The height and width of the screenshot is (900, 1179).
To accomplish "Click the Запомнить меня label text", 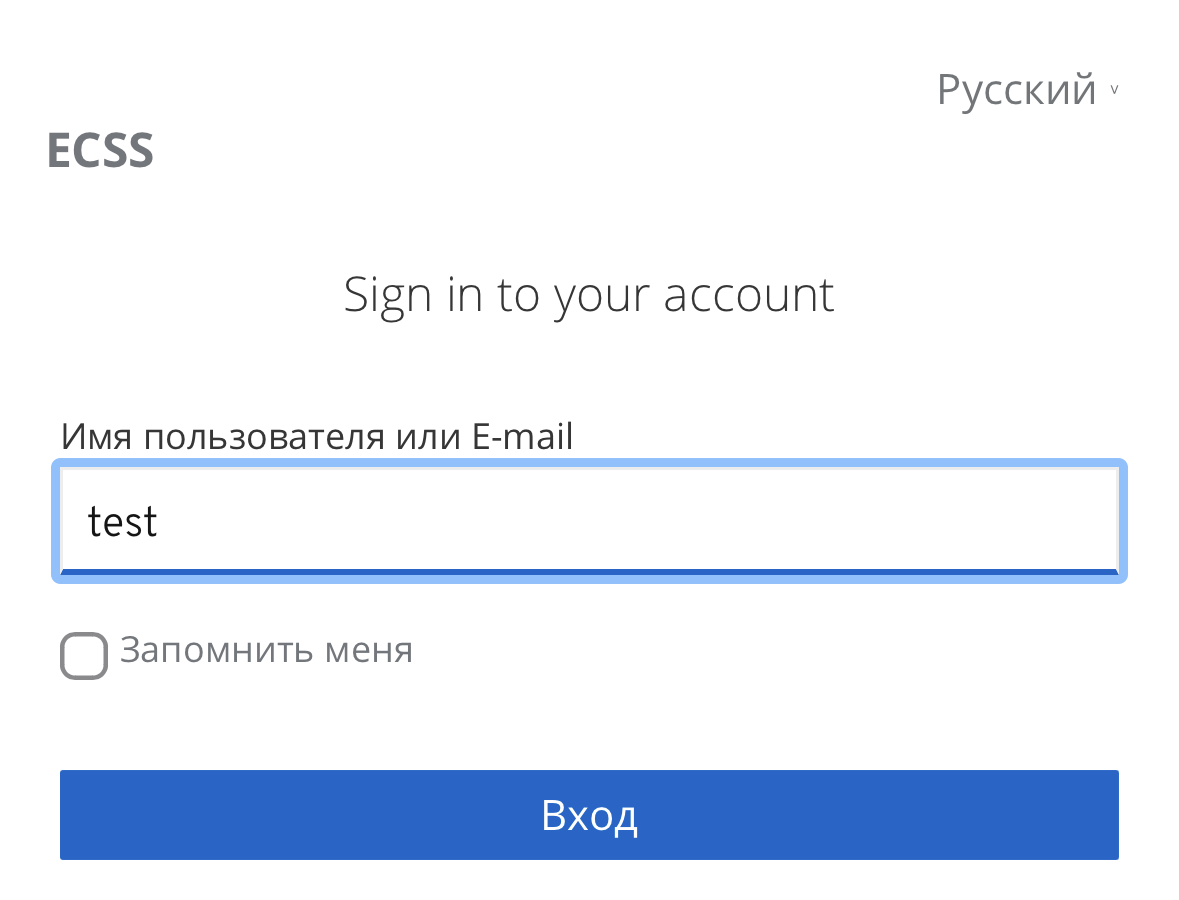I will tap(266, 651).
